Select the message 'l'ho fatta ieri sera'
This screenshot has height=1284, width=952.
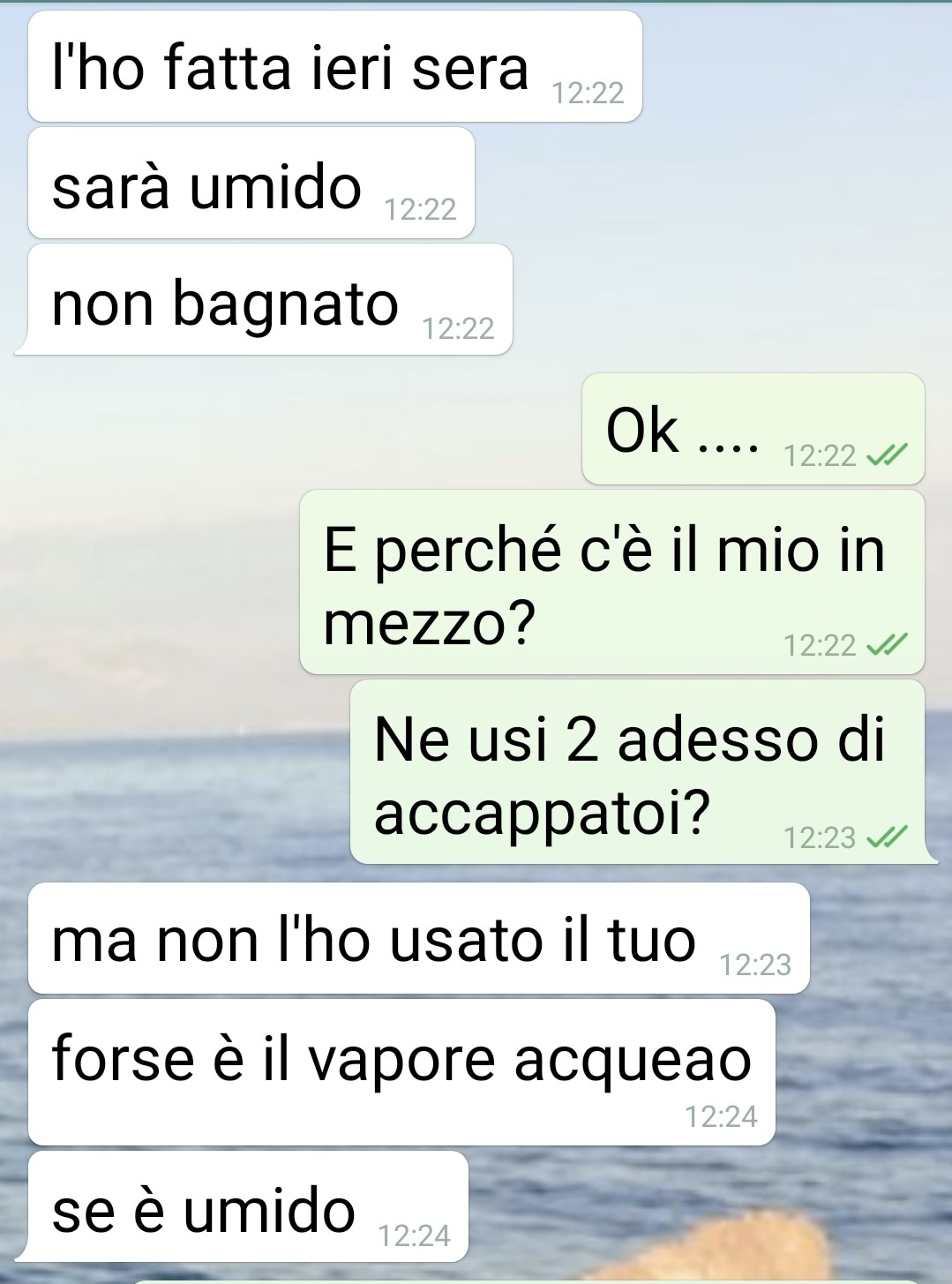point(334,67)
